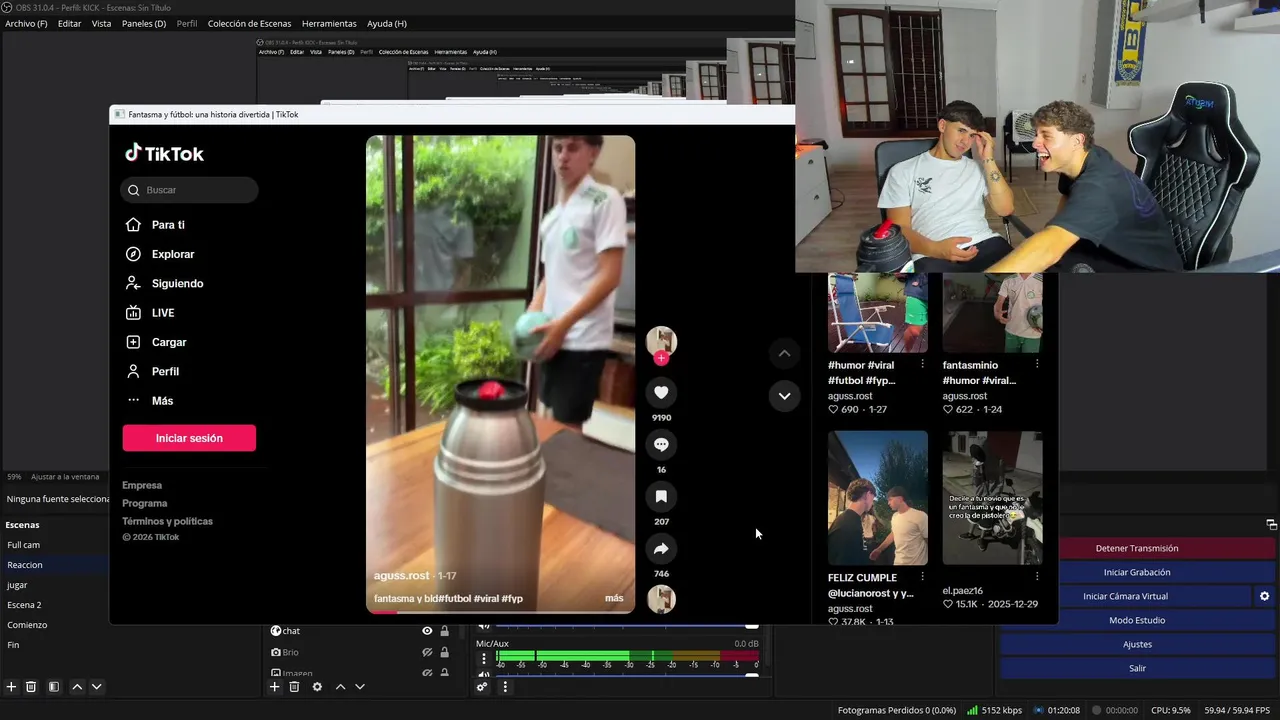1280x720 pixels.
Task: Click the video progress bar
Action: [500, 611]
